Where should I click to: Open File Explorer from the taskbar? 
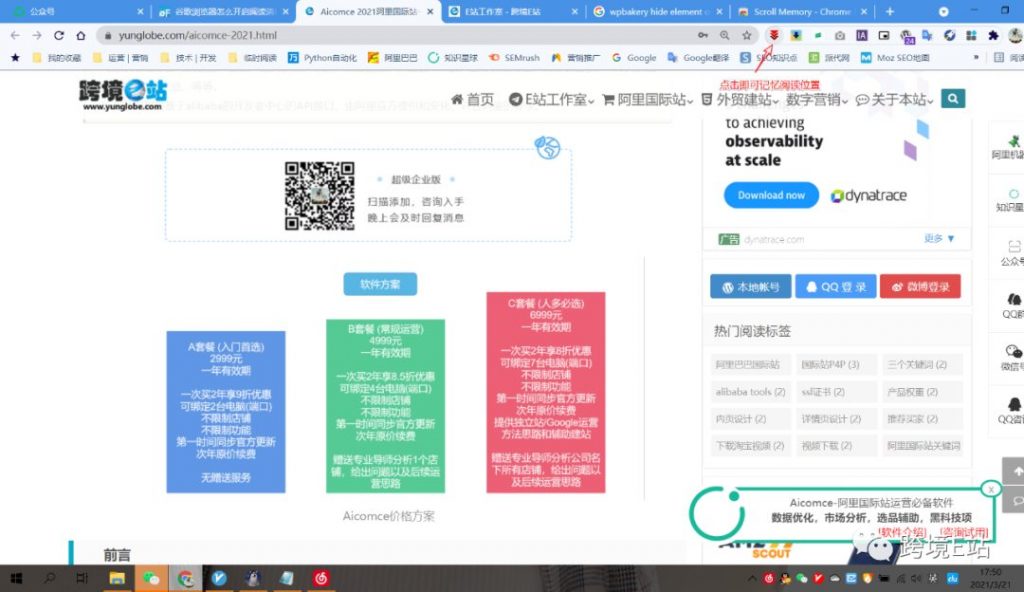click(x=117, y=578)
